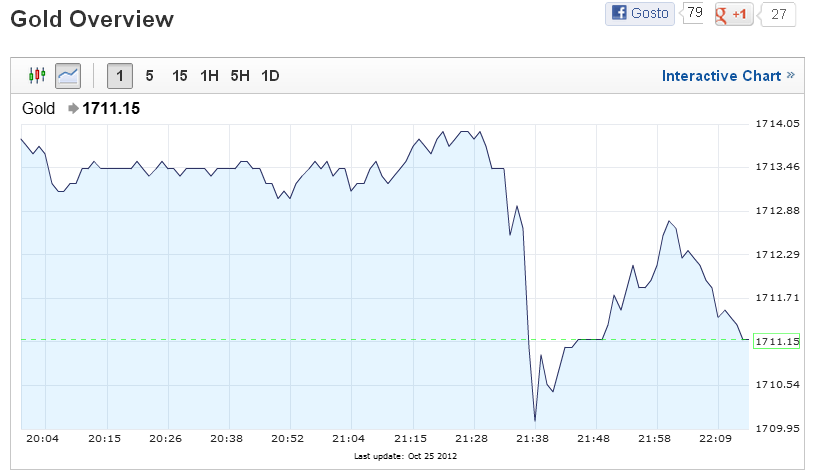Click the gray arrow beside gold price
815x472 pixels.
tap(73, 108)
